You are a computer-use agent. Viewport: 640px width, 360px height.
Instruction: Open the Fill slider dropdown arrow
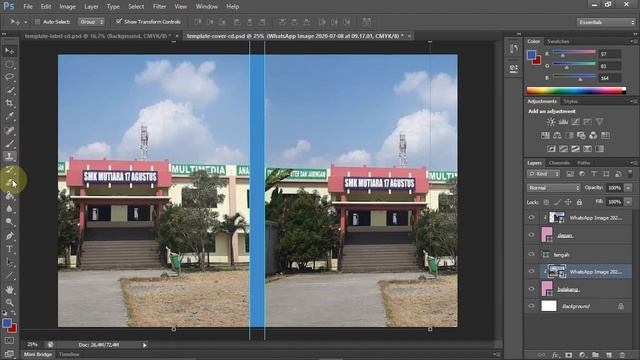pyautogui.click(x=628, y=202)
